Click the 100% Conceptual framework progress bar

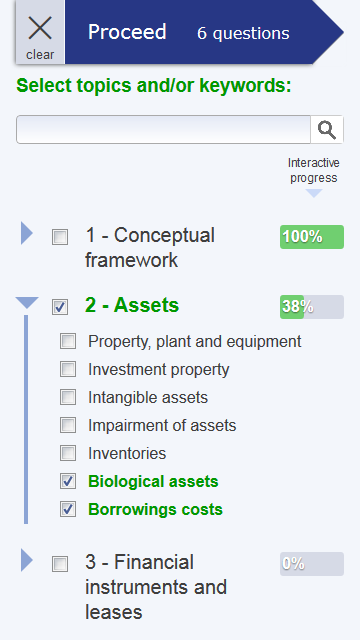(312, 237)
